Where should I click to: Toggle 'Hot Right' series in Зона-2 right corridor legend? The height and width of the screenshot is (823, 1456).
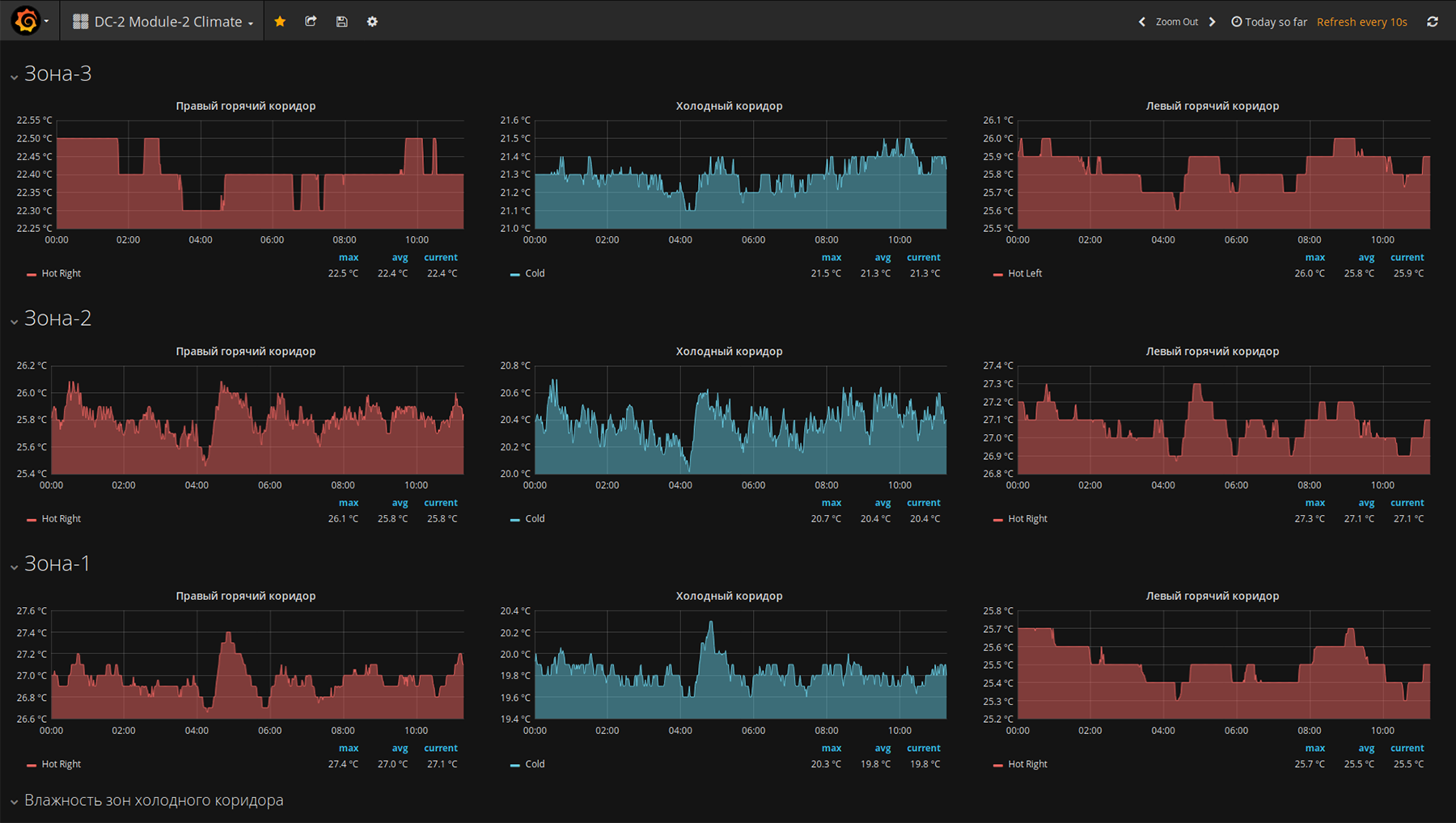[x=61, y=519]
